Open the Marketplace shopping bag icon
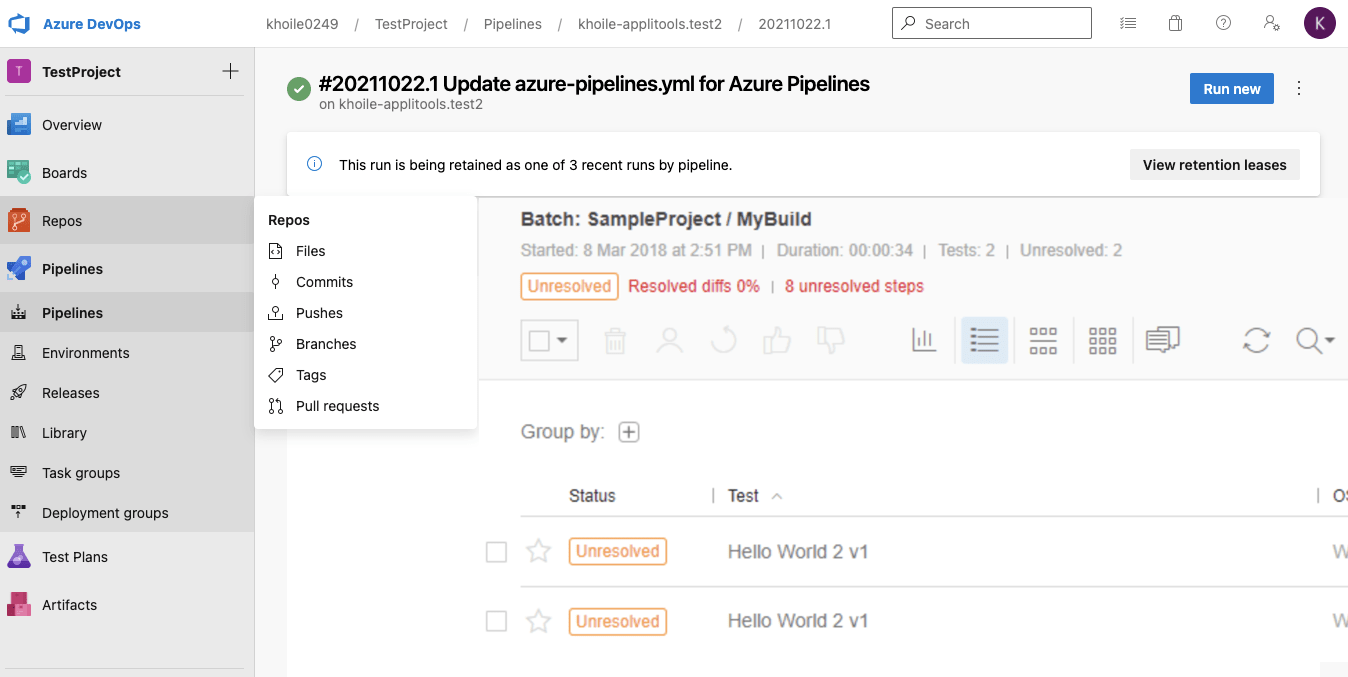Viewport: 1348px width, 677px height. click(x=1175, y=22)
